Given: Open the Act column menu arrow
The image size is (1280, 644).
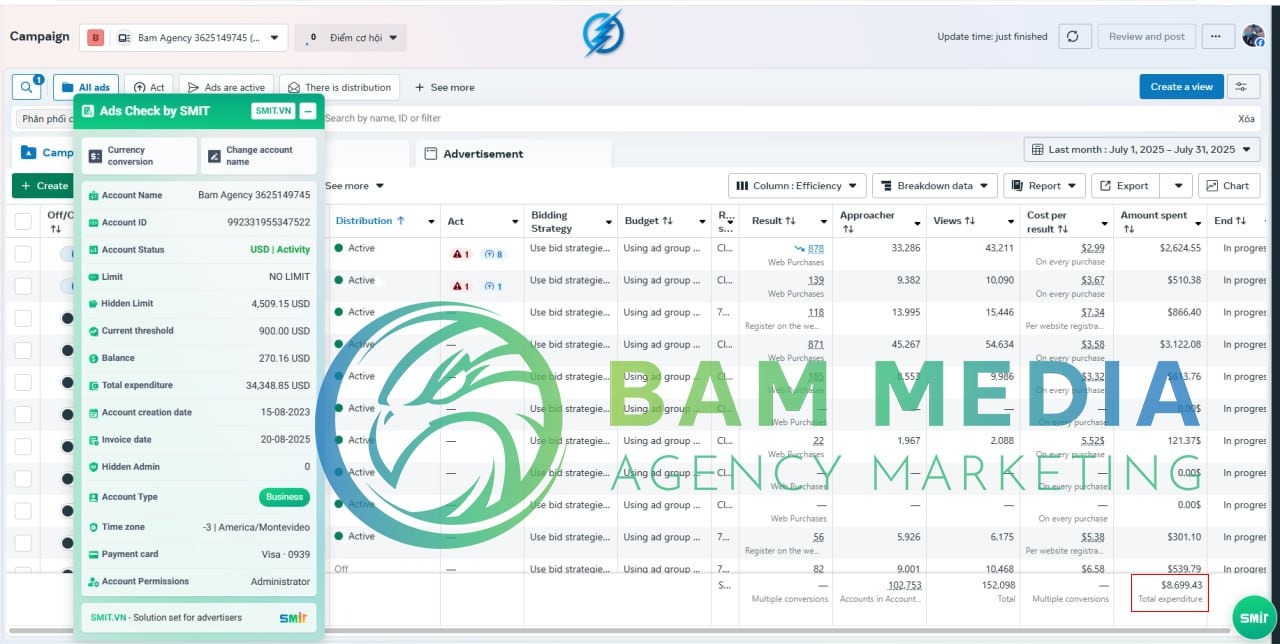Looking at the screenshot, I should pyautogui.click(x=515, y=222).
